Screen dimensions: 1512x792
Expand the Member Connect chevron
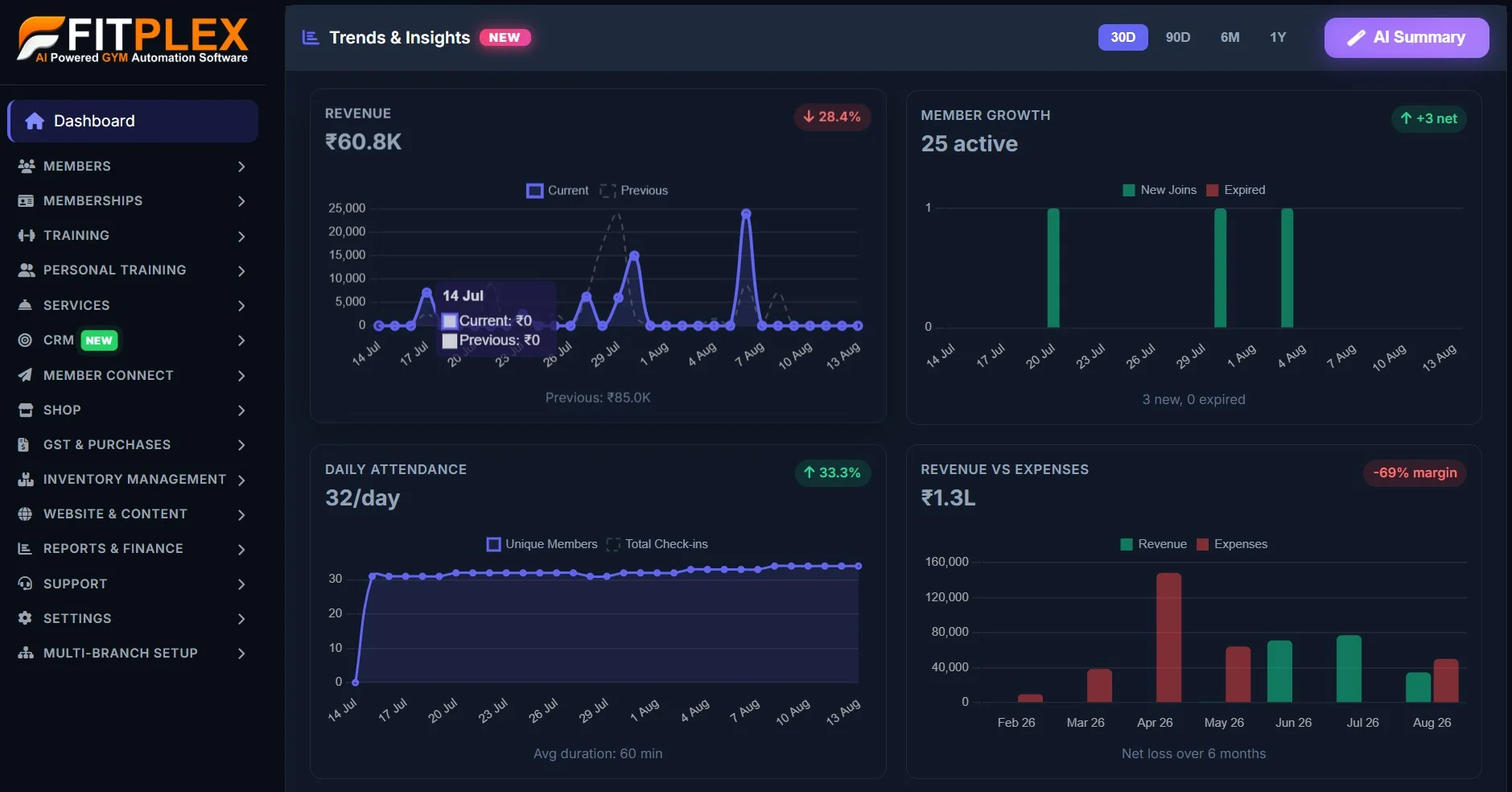click(x=241, y=375)
